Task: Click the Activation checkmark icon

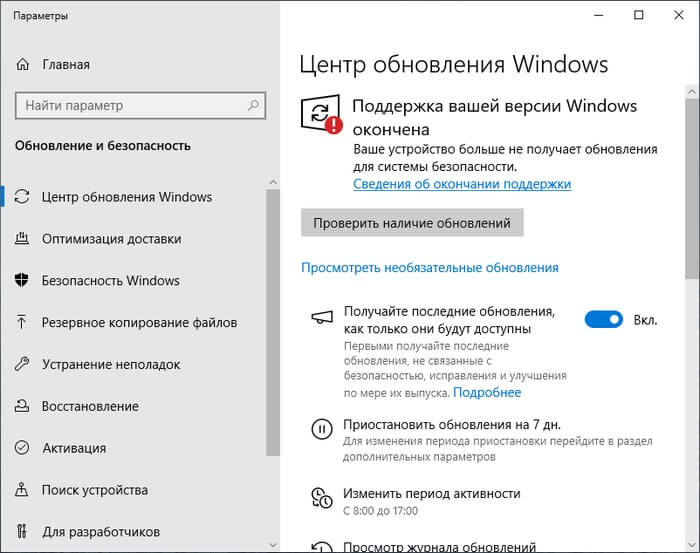Action: click(x=23, y=448)
